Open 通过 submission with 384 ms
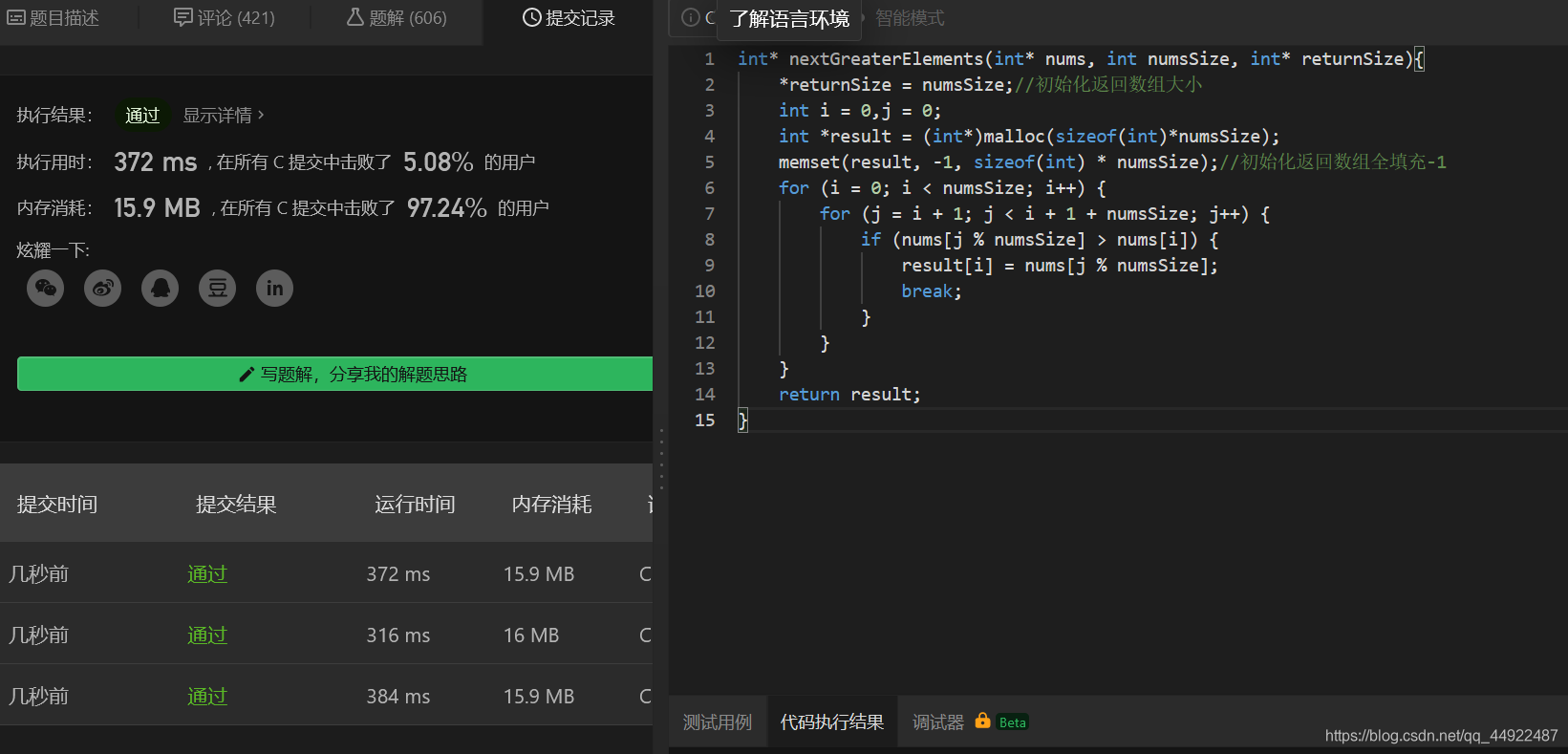This screenshot has width=1568, height=754. 207,696
